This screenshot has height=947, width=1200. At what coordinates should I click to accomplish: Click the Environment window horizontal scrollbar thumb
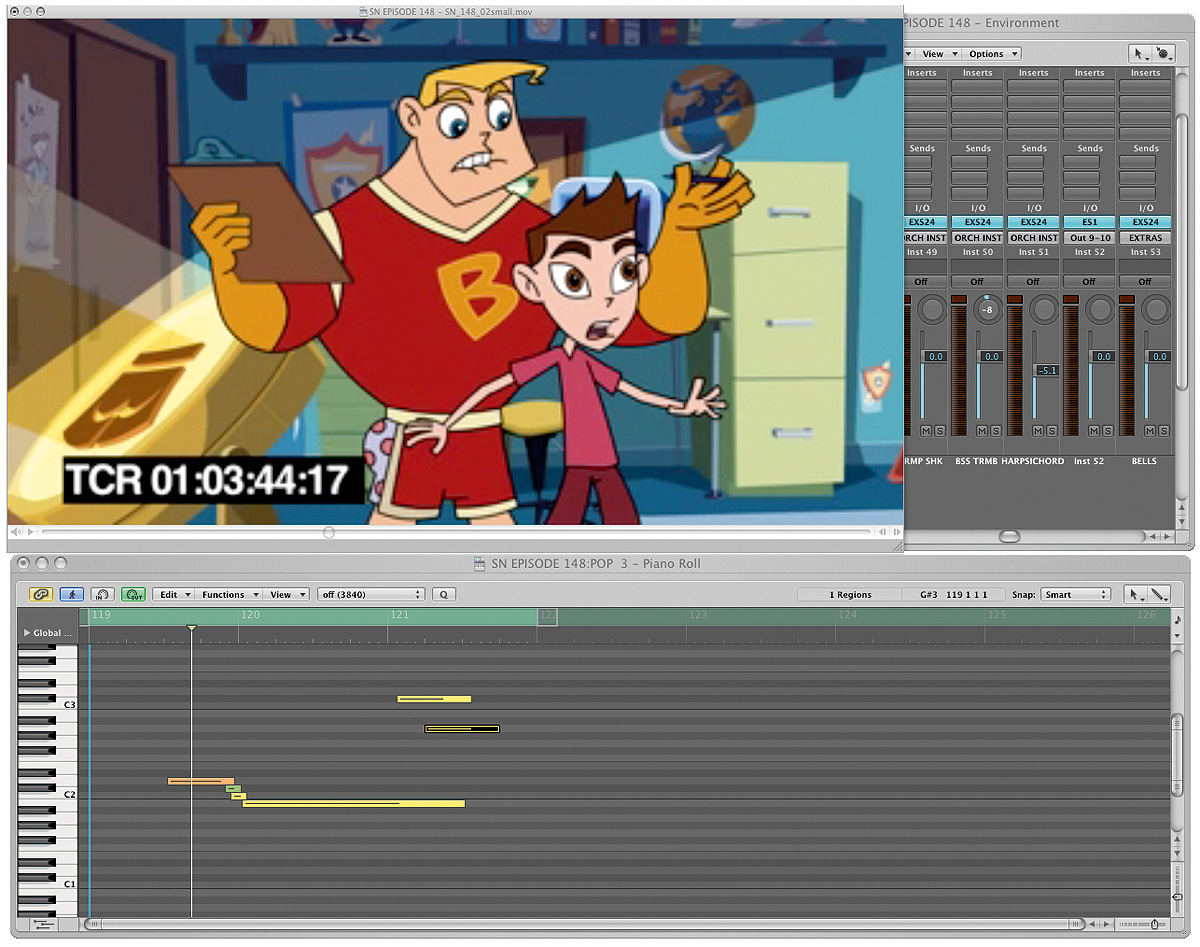point(1009,537)
